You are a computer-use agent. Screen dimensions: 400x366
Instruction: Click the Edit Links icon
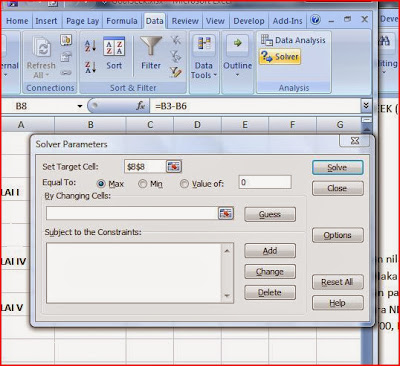pyautogui.click(x=66, y=73)
